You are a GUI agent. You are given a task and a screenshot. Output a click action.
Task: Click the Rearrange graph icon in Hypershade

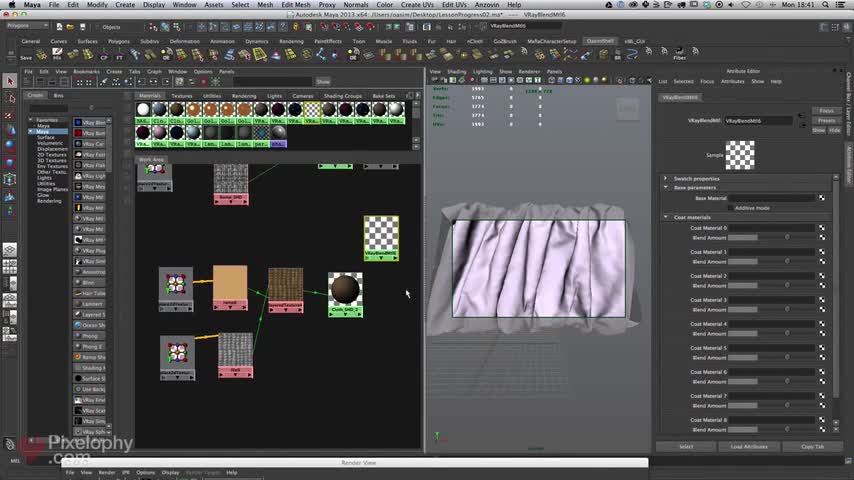(116, 82)
